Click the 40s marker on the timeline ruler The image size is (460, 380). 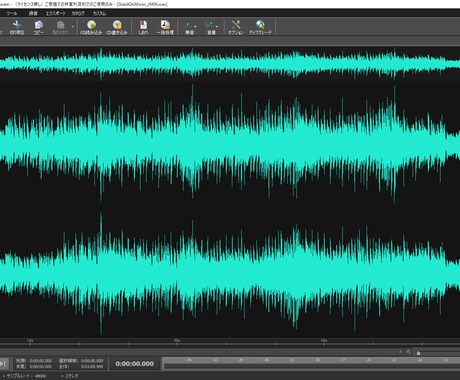324,341
